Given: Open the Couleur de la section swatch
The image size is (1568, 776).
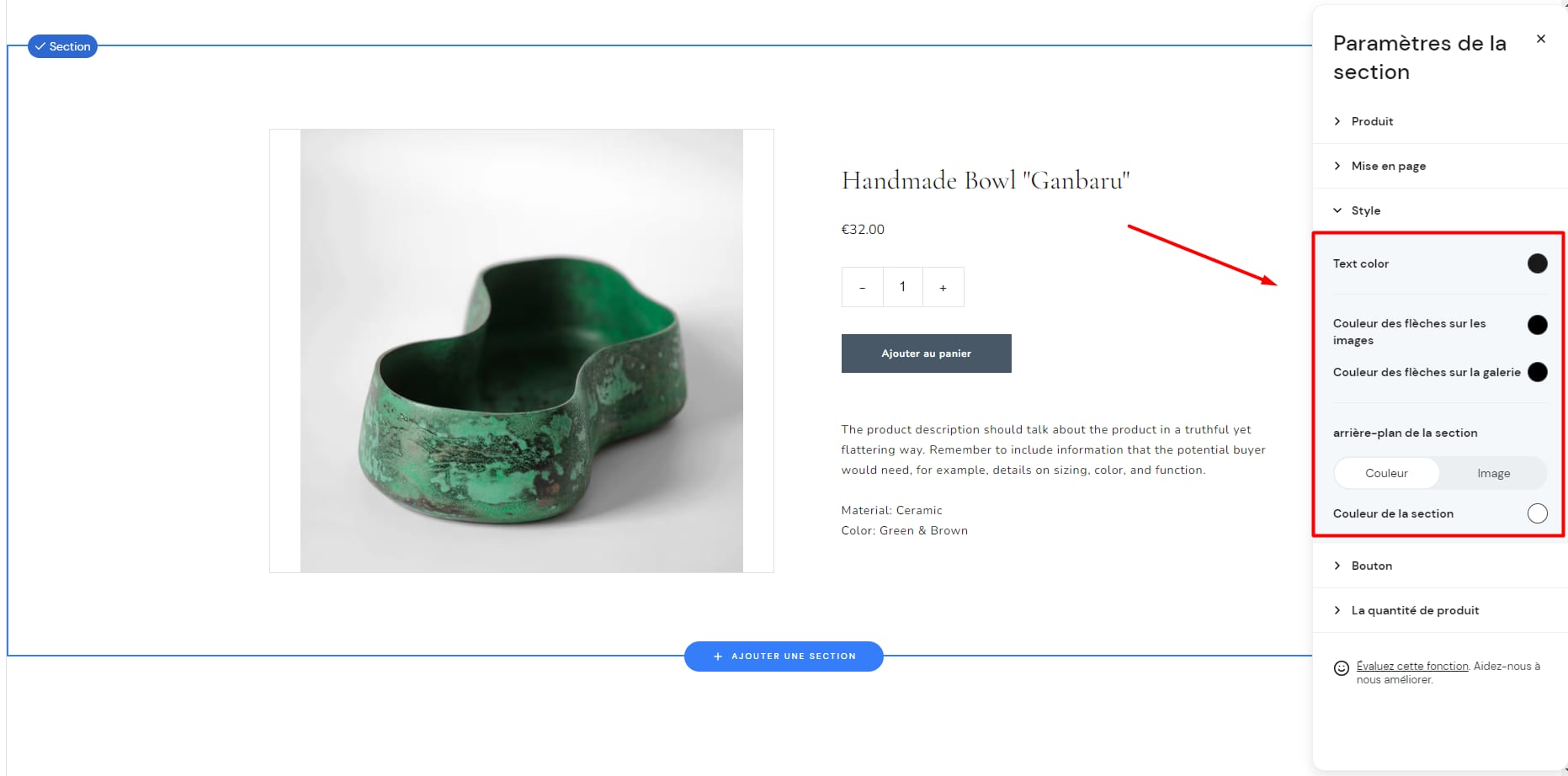Looking at the screenshot, I should point(1537,513).
